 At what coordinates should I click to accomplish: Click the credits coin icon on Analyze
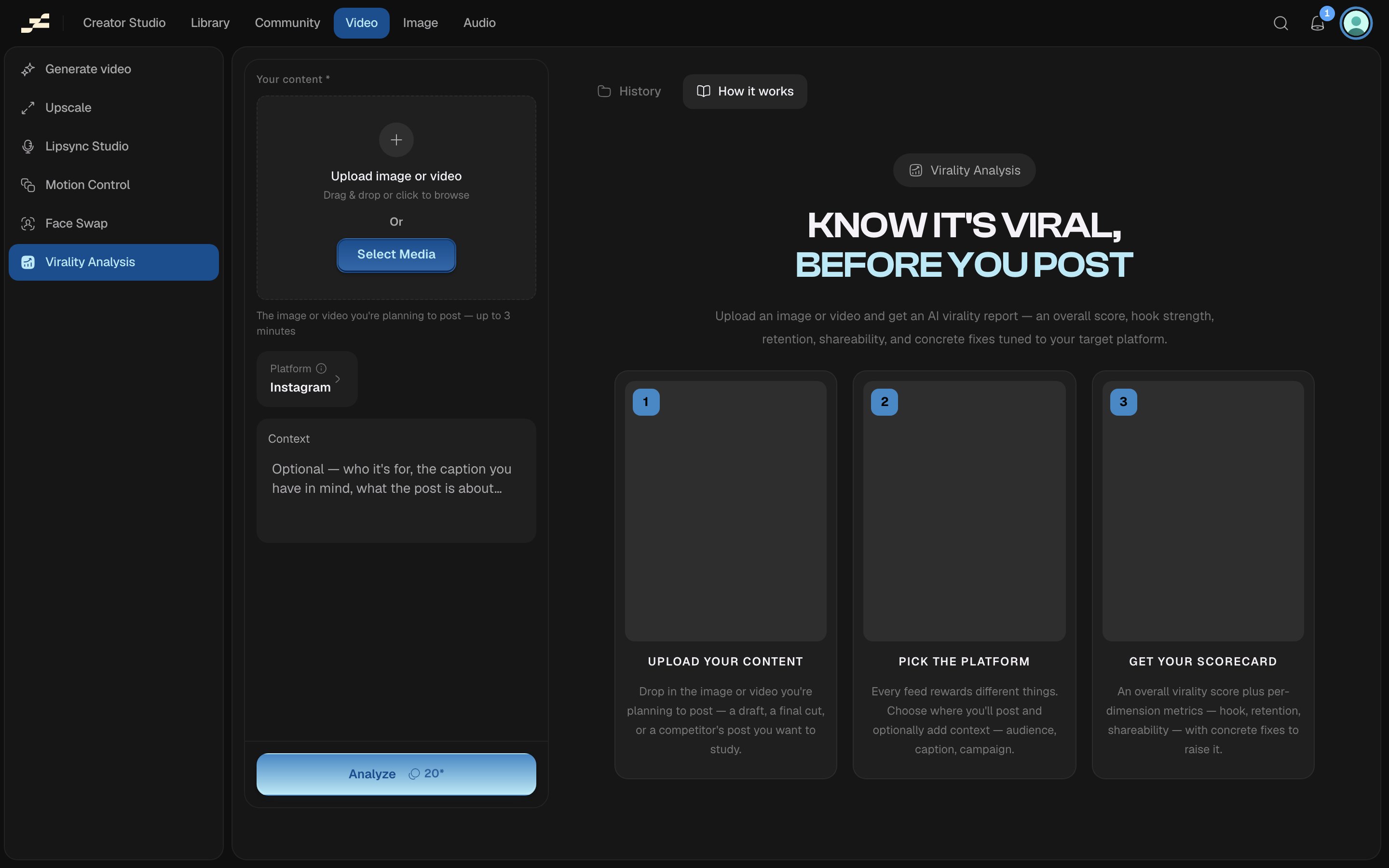click(x=414, y=774)
